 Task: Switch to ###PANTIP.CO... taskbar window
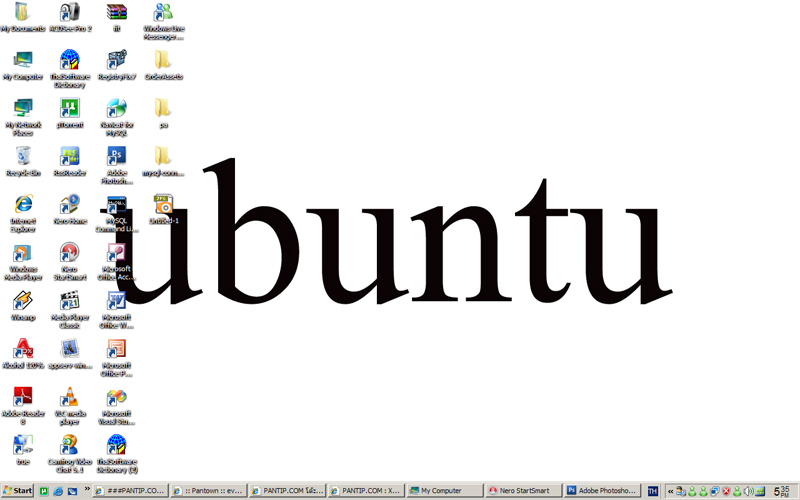click(x=130, y=491)
